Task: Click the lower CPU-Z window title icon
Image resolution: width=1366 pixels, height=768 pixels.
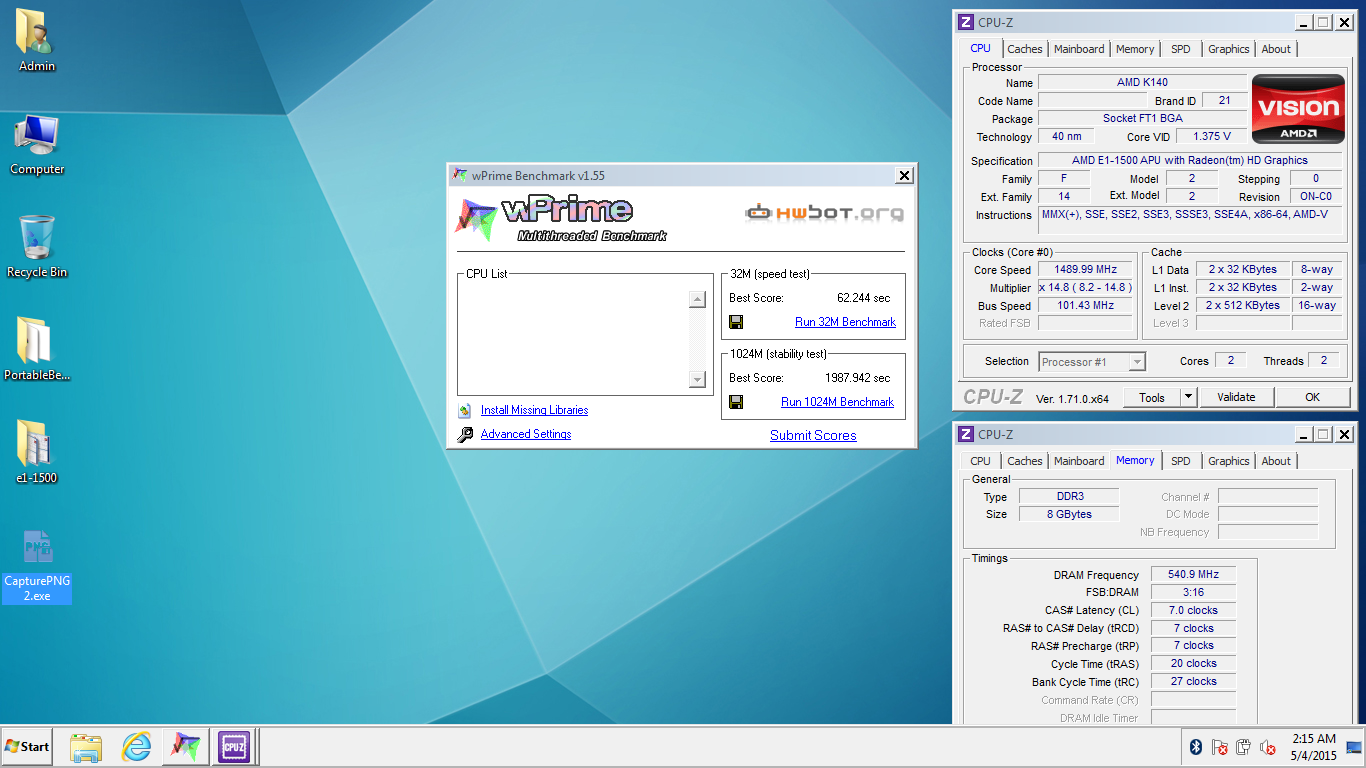Action: click(966, 434)
